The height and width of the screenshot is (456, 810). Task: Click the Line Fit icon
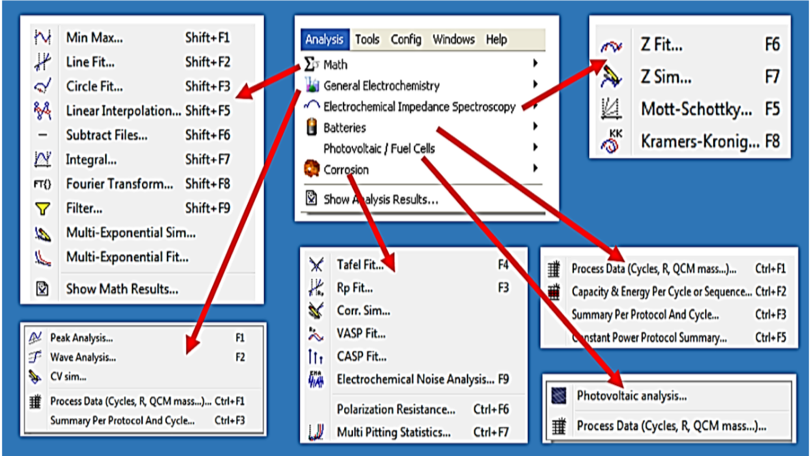click(x=42, y=62)
